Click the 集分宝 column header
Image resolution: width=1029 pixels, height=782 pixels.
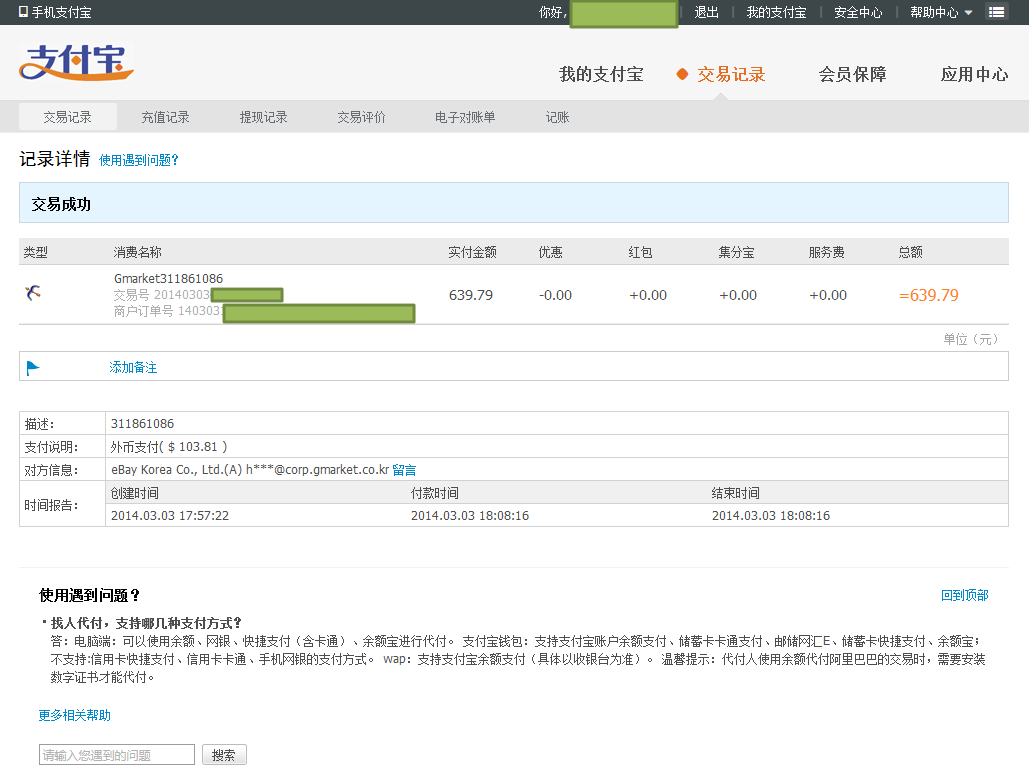tap(736, 252)
